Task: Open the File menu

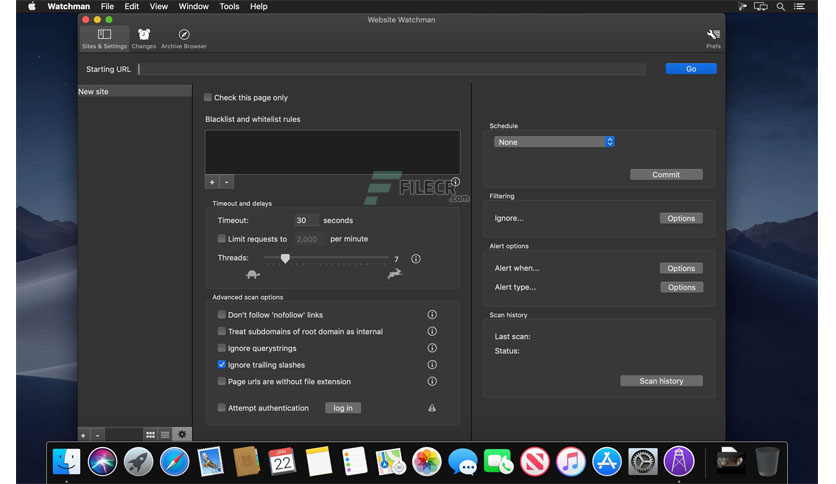Action: pyautogui.click(x=107, y=6)
